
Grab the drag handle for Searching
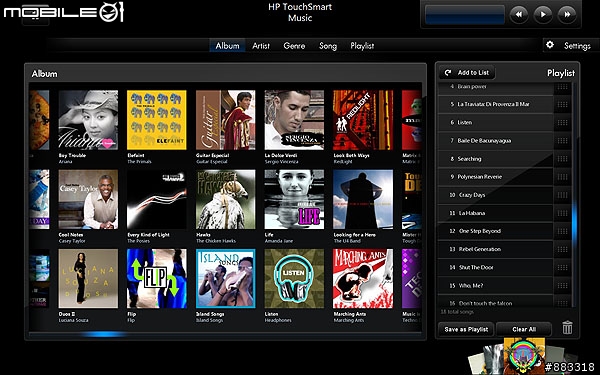[x=562, y=159]
